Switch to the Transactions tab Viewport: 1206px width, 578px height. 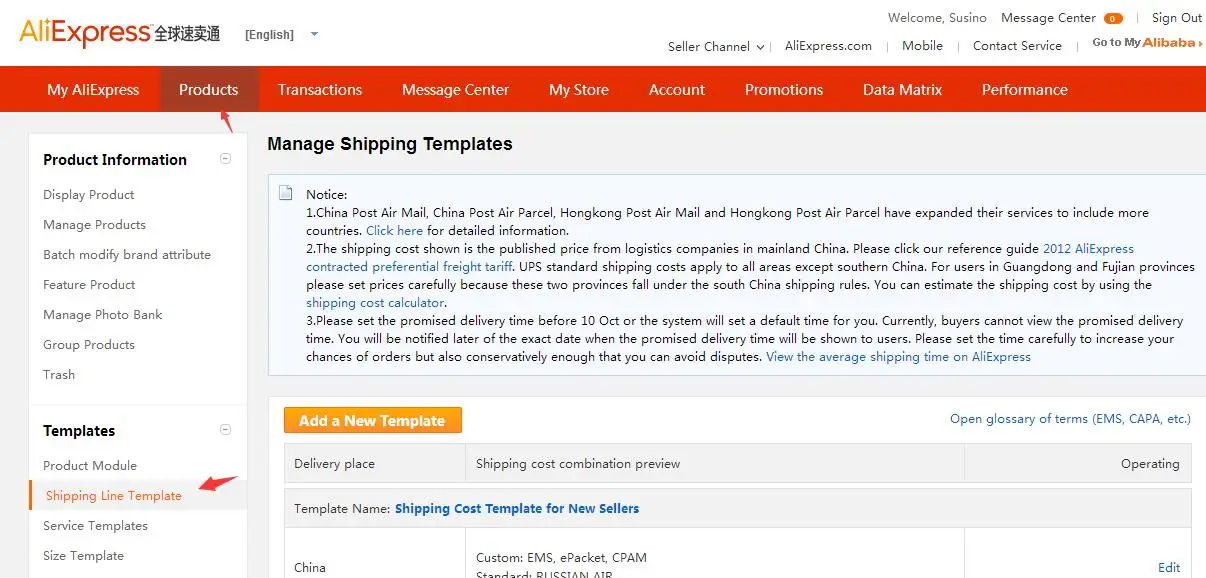tap(320, 90)
